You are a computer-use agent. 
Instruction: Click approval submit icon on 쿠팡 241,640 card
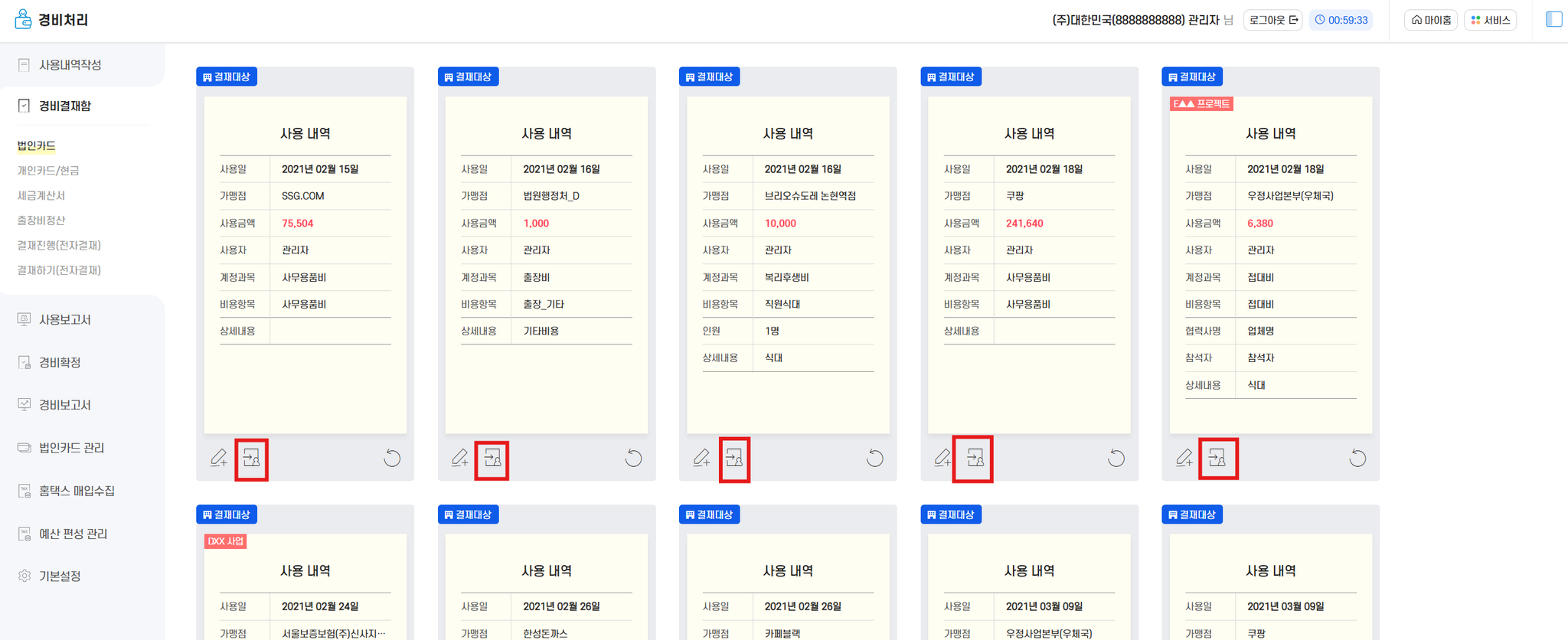[975, 458]
